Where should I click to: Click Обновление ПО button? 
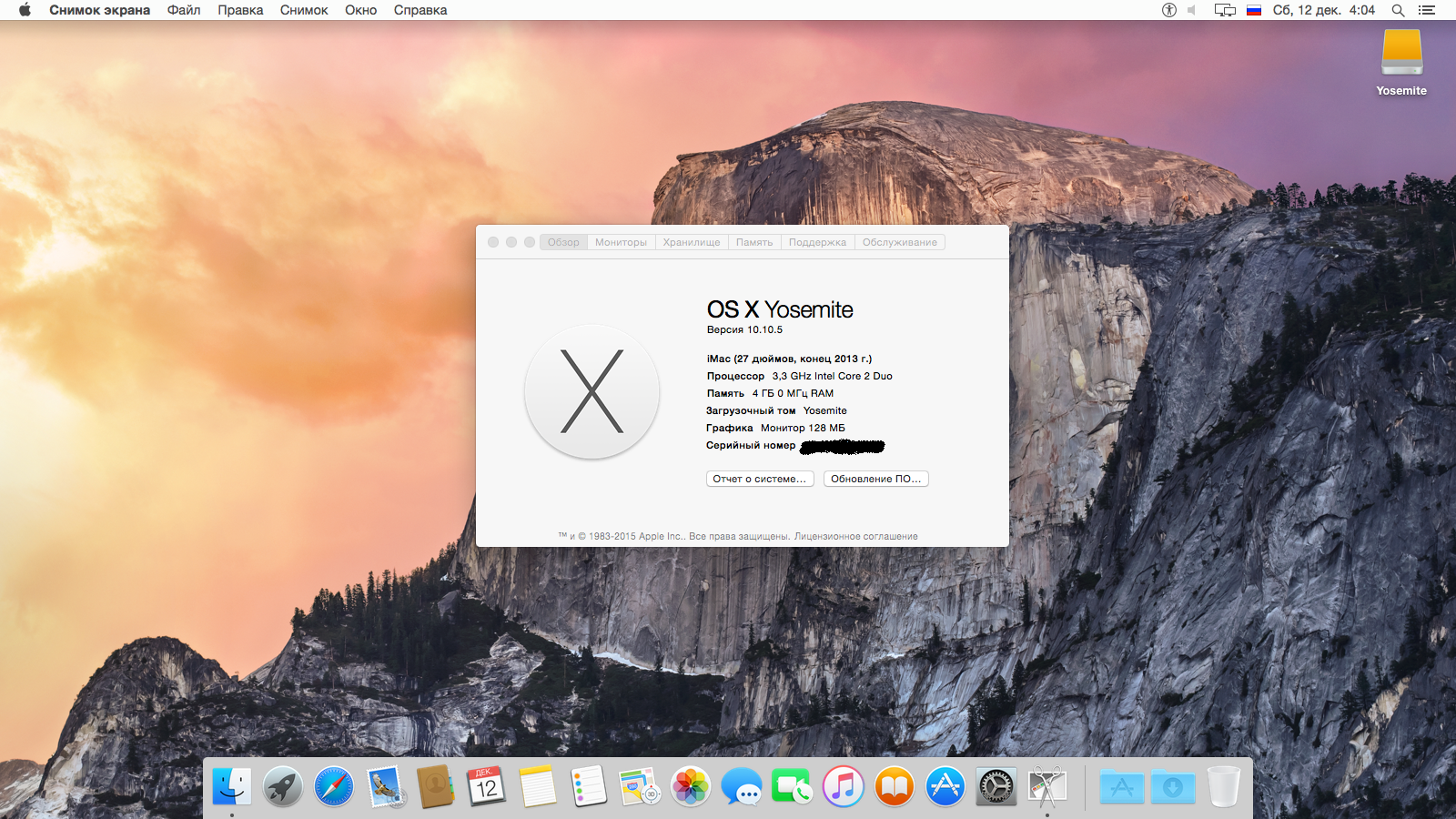pos(876,479)
